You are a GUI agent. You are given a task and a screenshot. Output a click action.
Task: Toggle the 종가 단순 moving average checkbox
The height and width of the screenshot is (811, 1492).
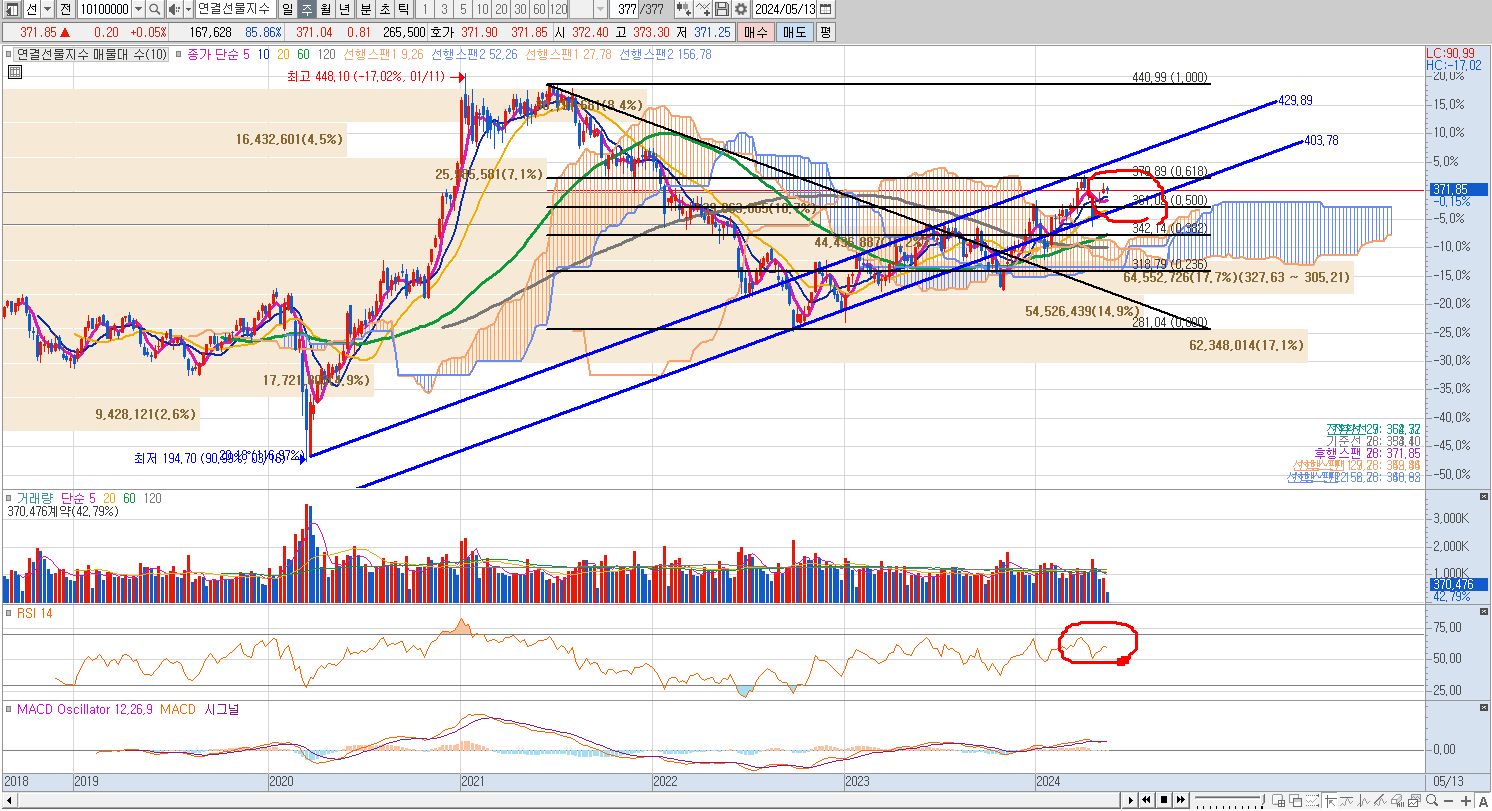pos(180,55)
